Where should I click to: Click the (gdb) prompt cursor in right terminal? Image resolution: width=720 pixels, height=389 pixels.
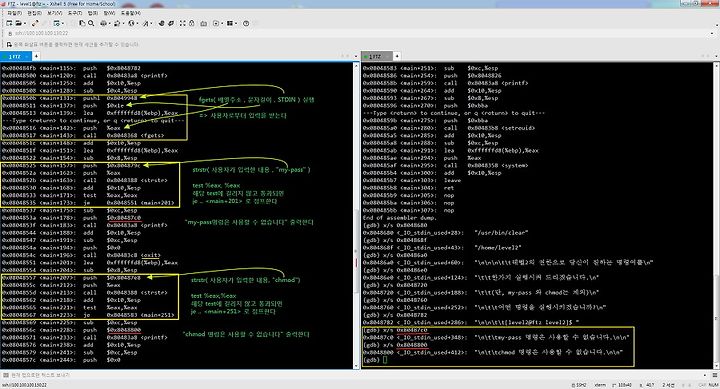pos(385,360)
